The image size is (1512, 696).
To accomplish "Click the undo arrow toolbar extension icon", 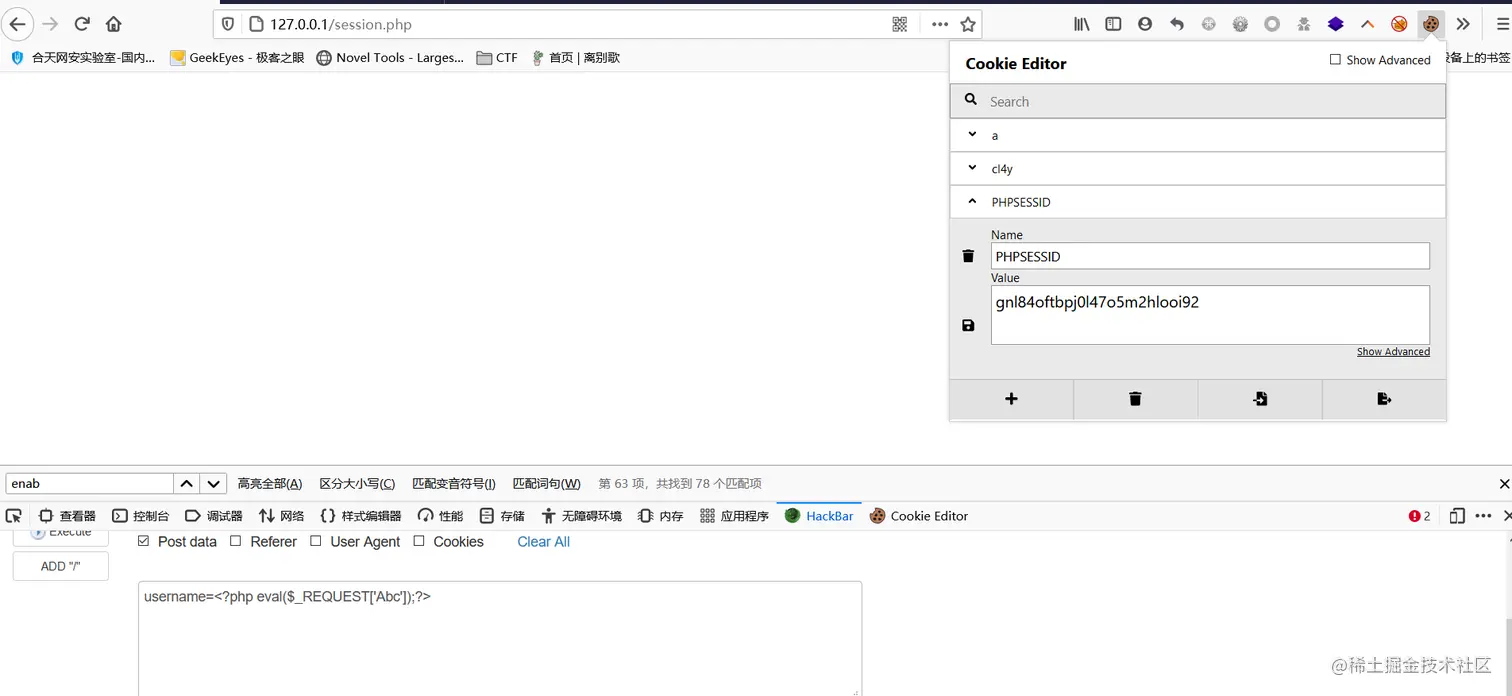I will [1177, 24].
